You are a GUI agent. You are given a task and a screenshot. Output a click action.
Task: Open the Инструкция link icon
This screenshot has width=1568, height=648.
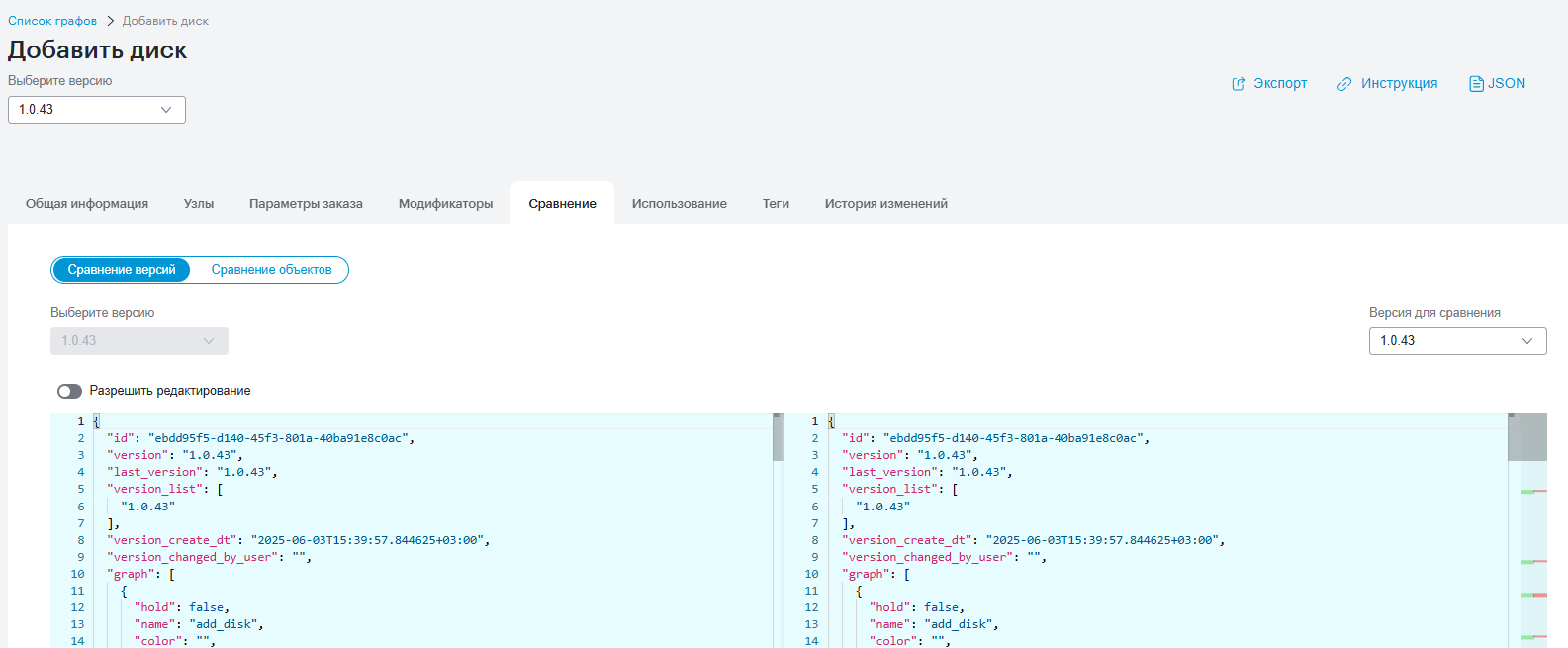click(x=1344, y=84)
